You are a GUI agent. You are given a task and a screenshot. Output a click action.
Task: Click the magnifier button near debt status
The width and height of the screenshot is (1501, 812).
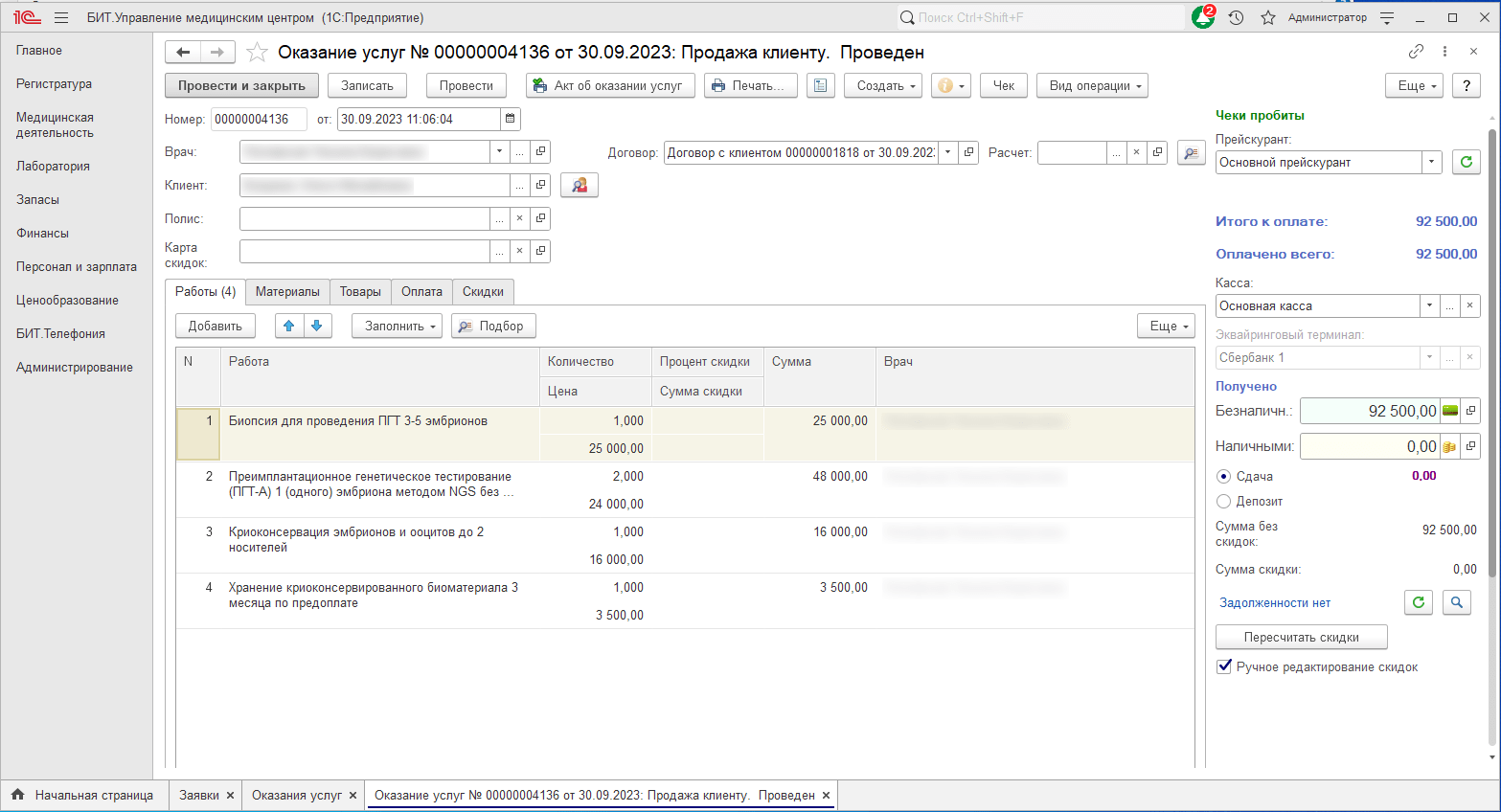click(1456, 602)
